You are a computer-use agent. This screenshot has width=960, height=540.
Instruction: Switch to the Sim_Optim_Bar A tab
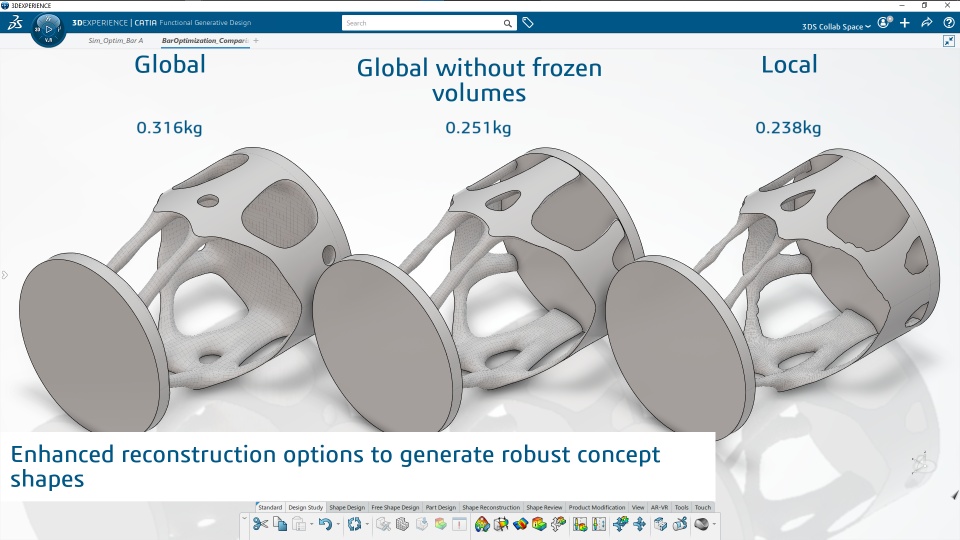pos(116,40)
